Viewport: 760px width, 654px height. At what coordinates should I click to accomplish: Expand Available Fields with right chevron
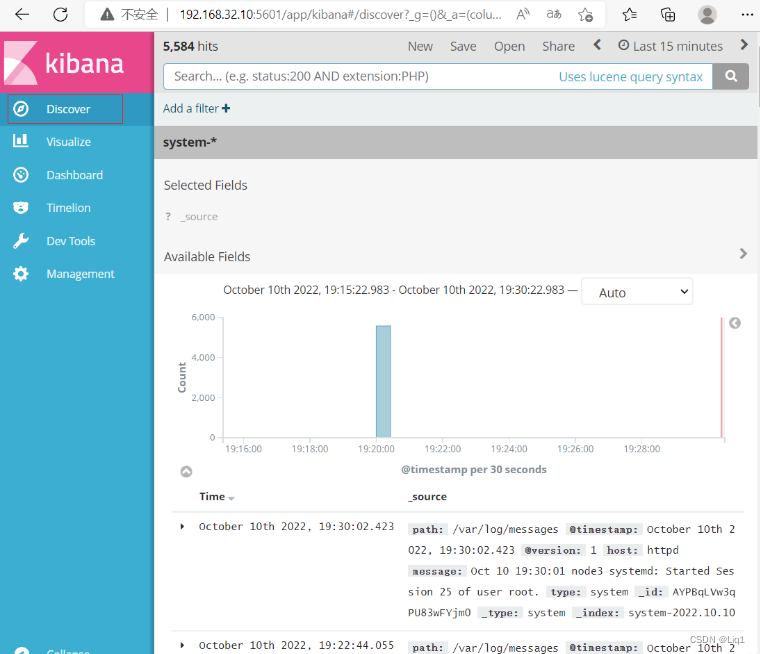pos(743,254)
